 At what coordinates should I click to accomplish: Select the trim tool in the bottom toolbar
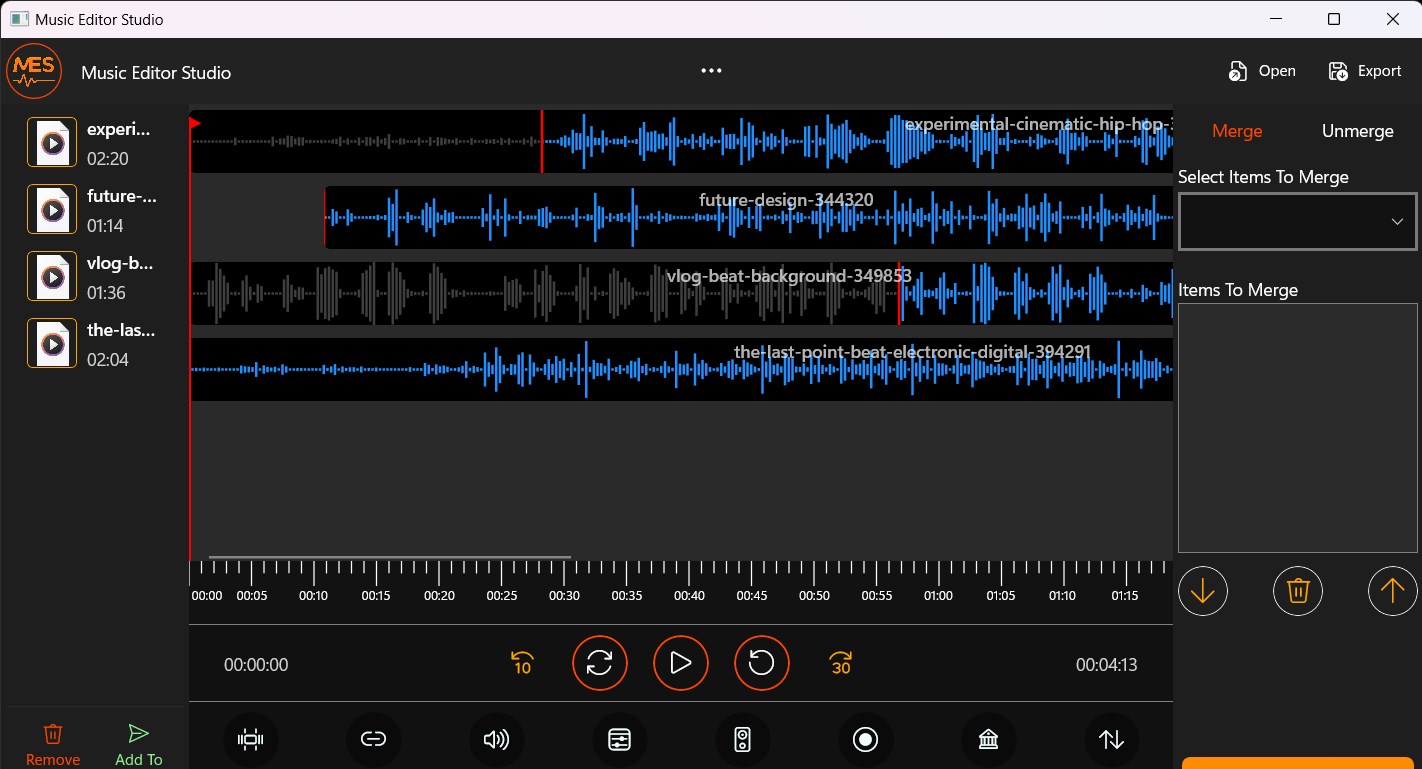tap(251, 740)
